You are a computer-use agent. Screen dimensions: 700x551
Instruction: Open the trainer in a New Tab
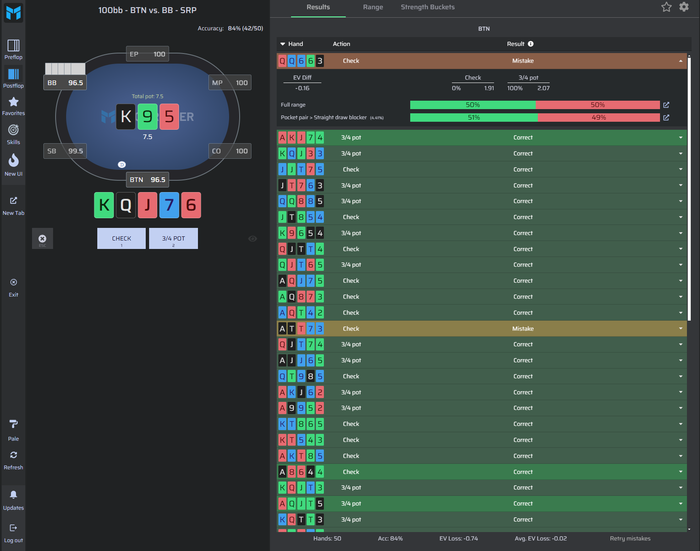(x=13, y=206)
